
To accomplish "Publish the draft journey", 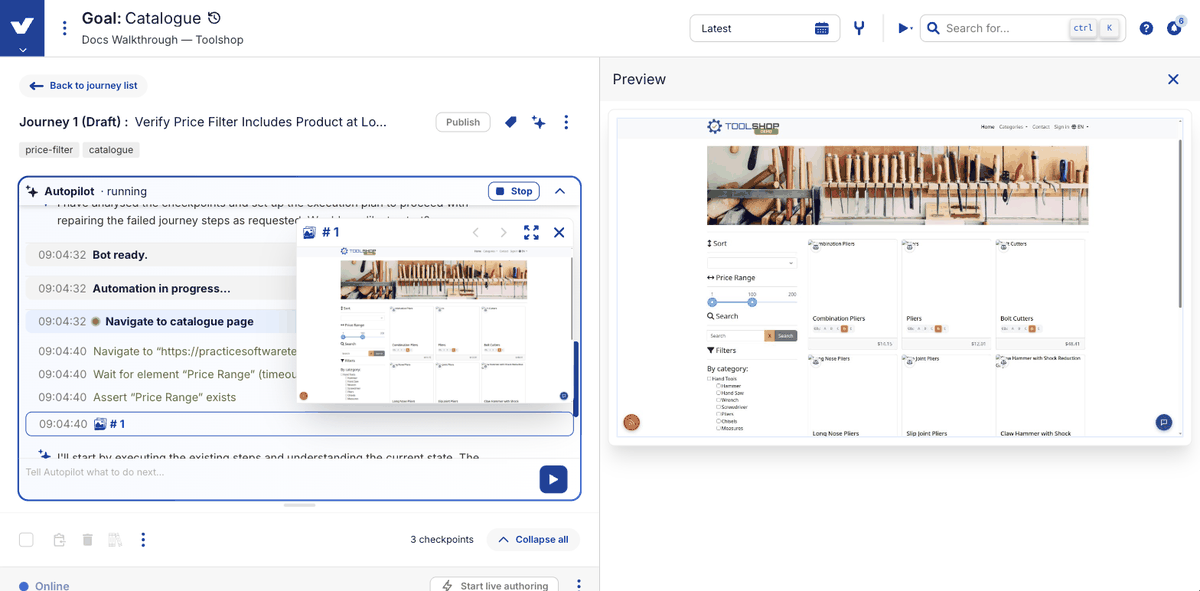I will tap(463, 122).
